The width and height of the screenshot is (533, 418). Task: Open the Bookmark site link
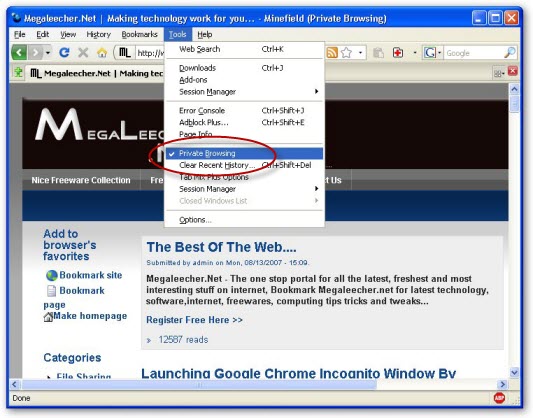(90, 275)
